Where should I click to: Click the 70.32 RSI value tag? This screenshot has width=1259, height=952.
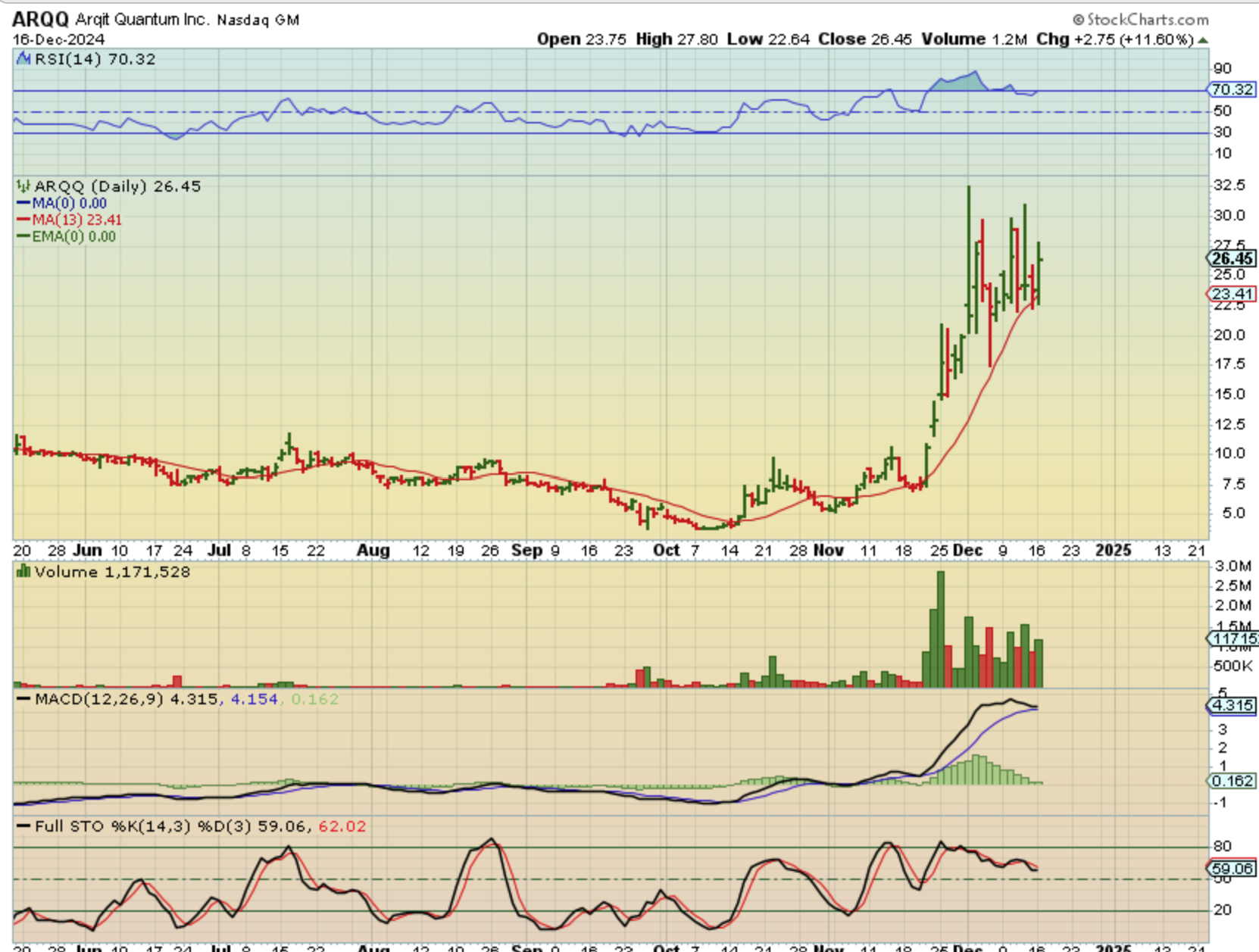pyautogui.click(x=1232, y=89)
